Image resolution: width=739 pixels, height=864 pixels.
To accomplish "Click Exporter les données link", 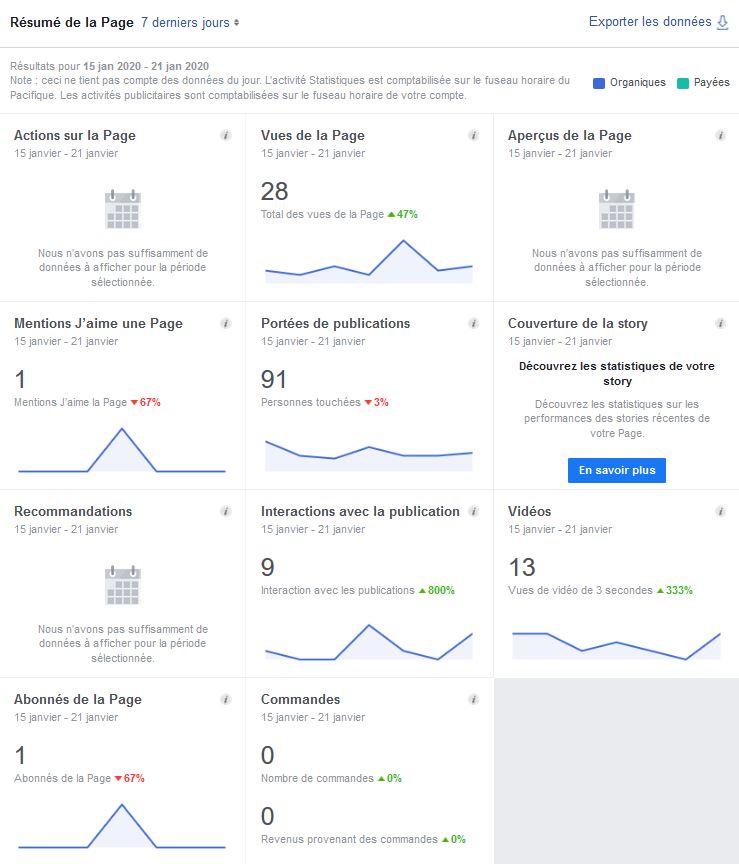I will click(x=650, y=22).
